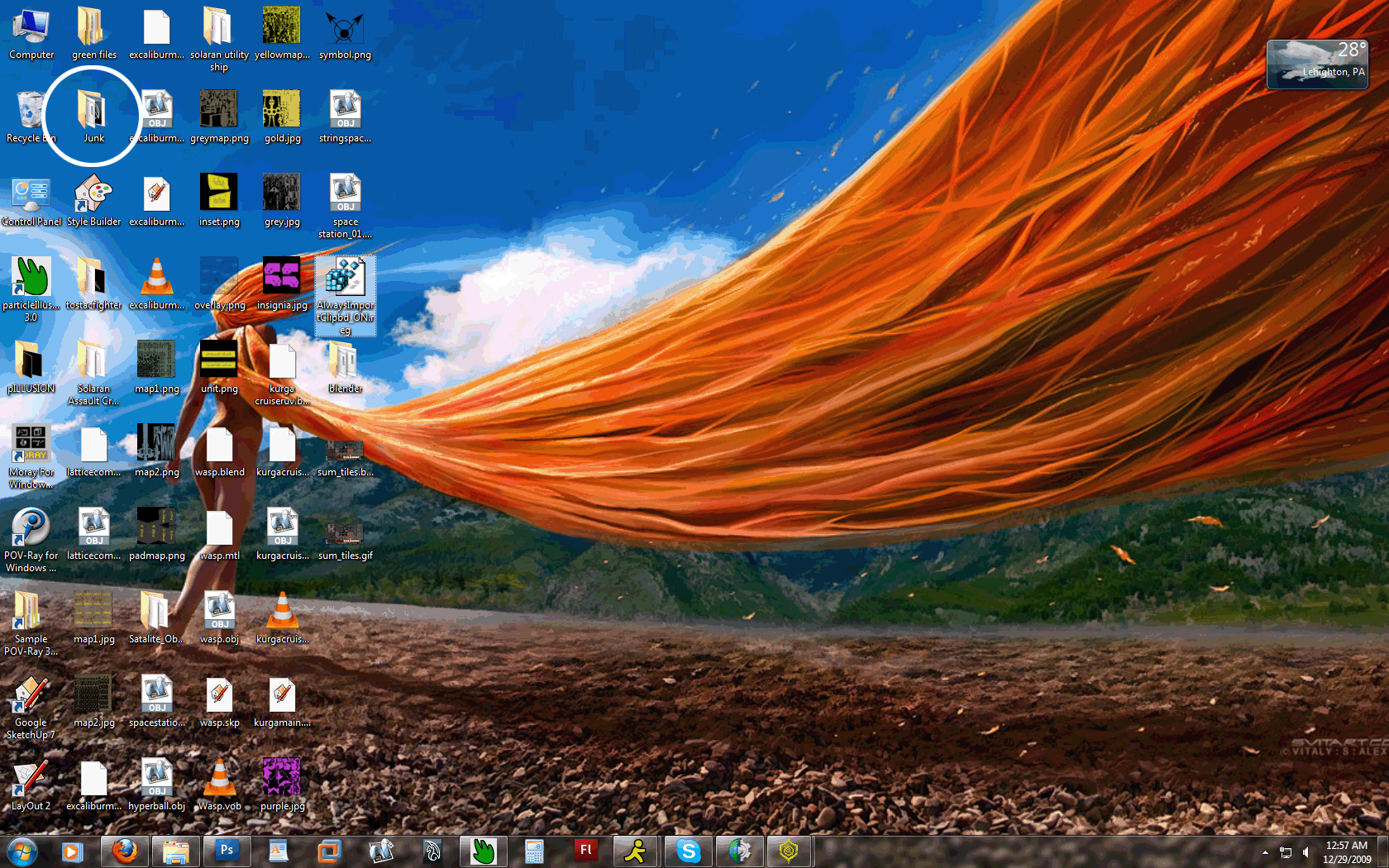Launch Windows Media Player from the taskbar
This screenshot has height=868, width=1389.
pyautogui.click(x=73, y=851)
